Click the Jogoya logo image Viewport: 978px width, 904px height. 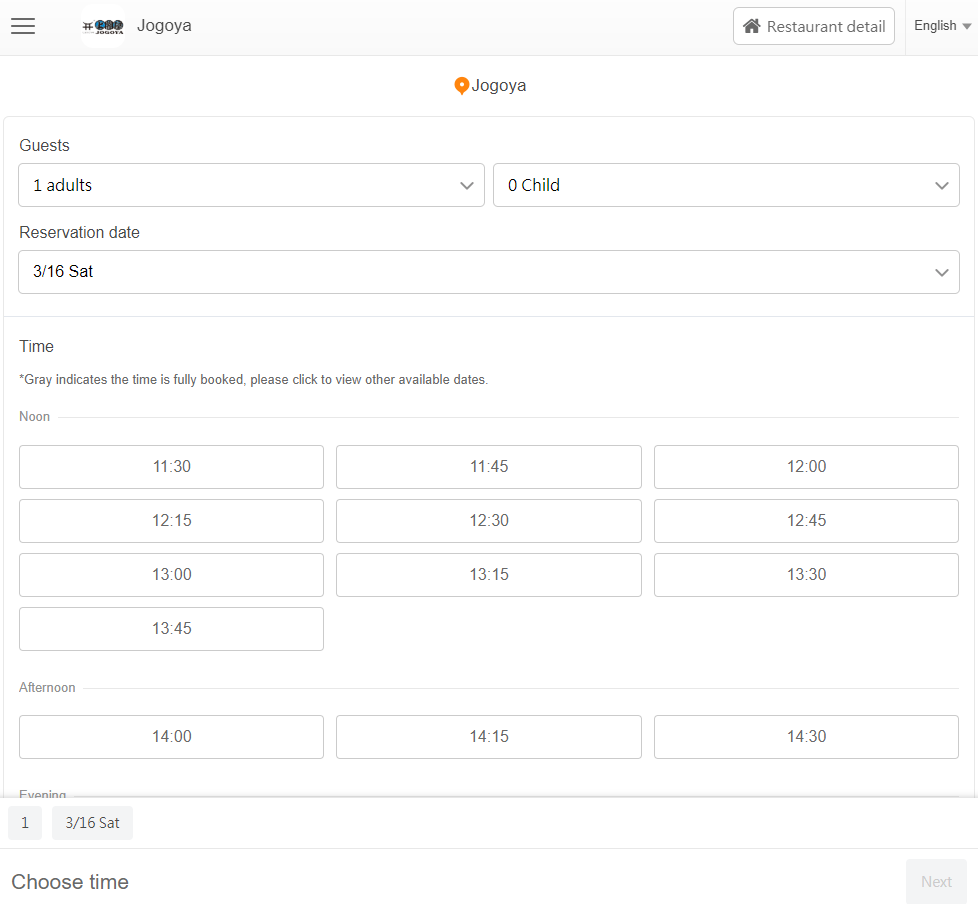point(103,26)
